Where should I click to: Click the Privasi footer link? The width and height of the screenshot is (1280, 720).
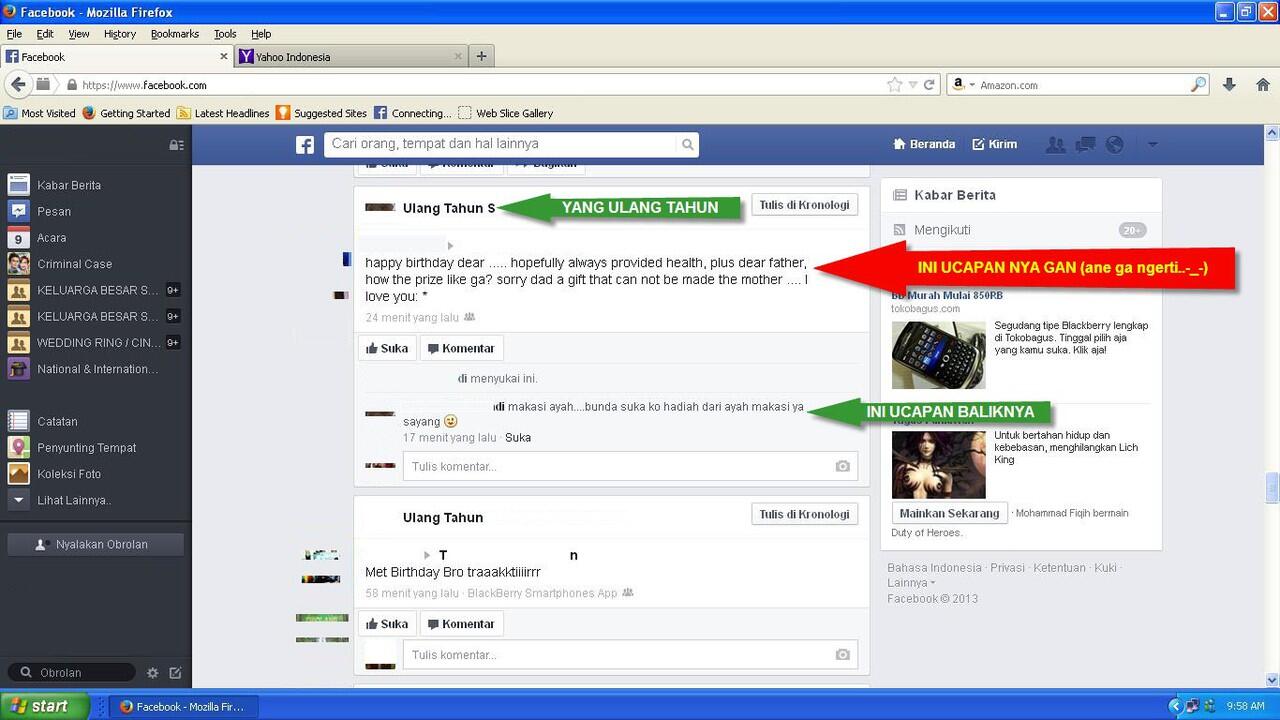[1007, 568]
